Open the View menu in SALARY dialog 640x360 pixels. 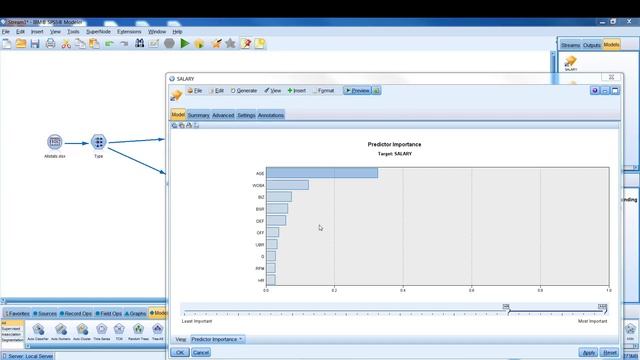coord(273,91)
